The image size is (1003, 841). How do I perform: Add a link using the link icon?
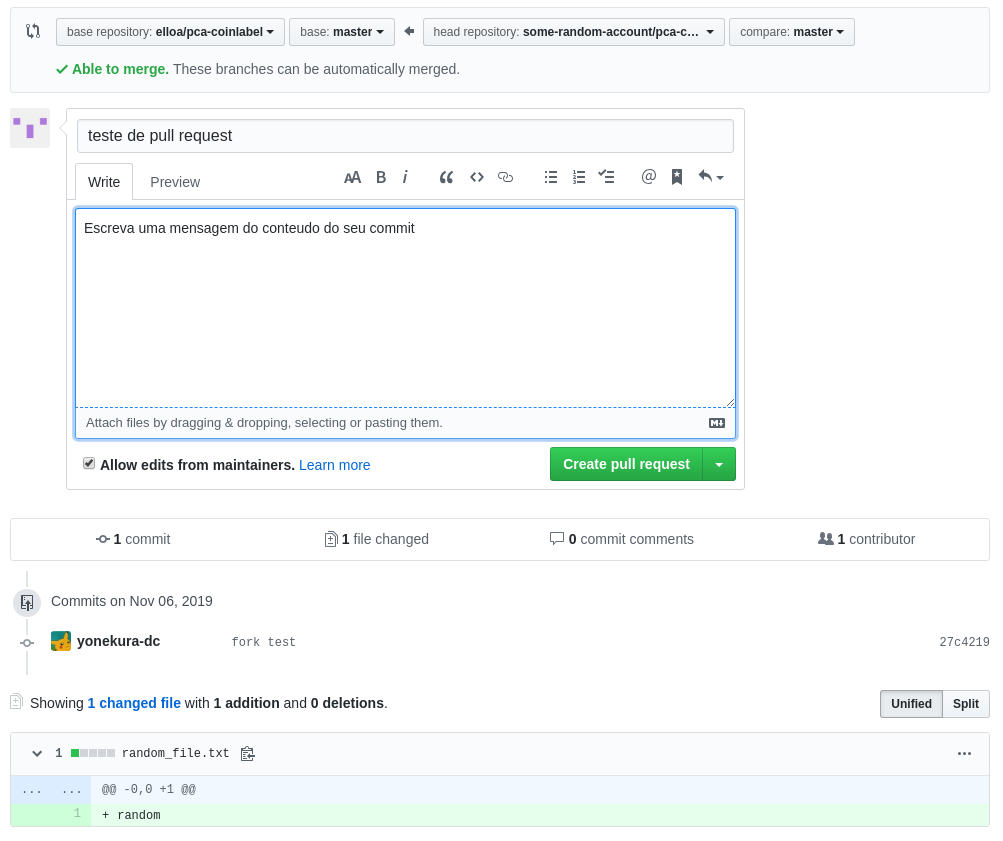pyautogui.click(x=505, y=177)
